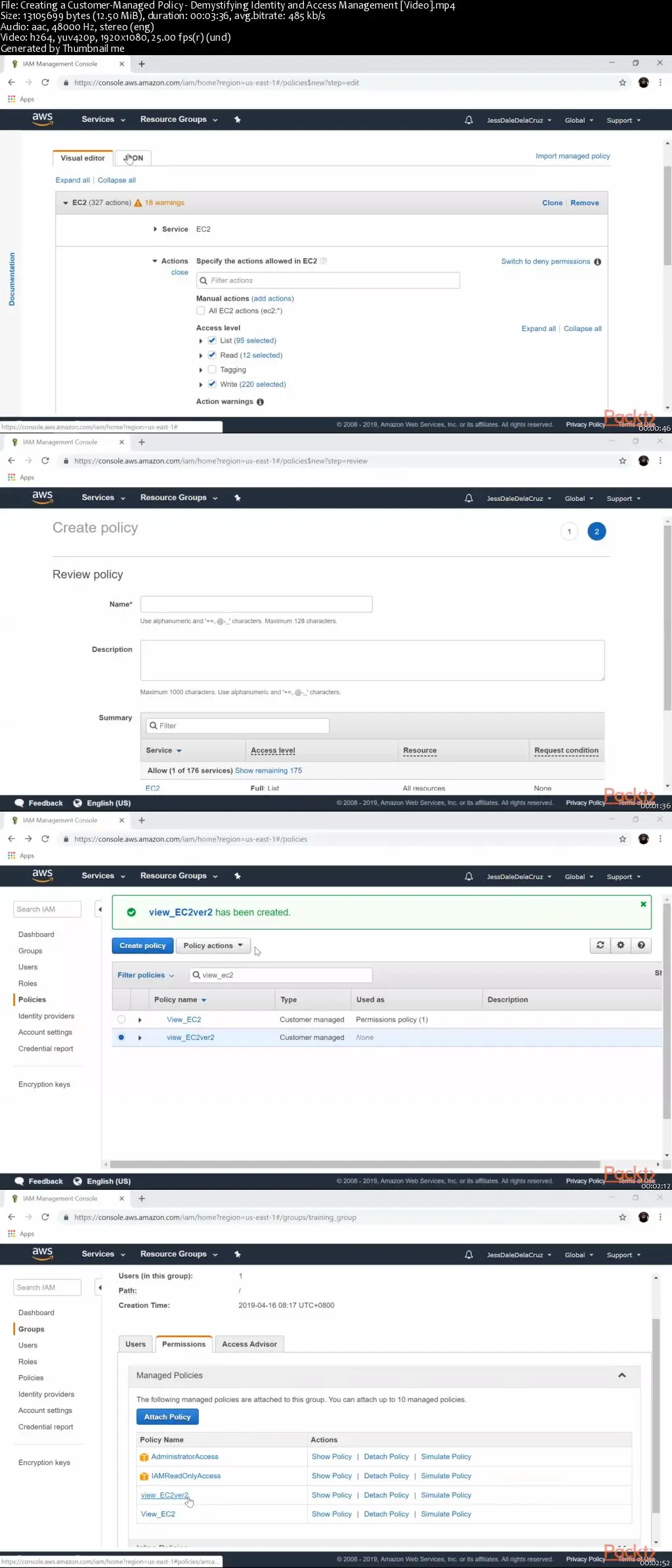Viewport: 672px width, 1568px height.
Task: Dismiss the view_EC2ver2 has been created banner
Action: click(643, 904)
